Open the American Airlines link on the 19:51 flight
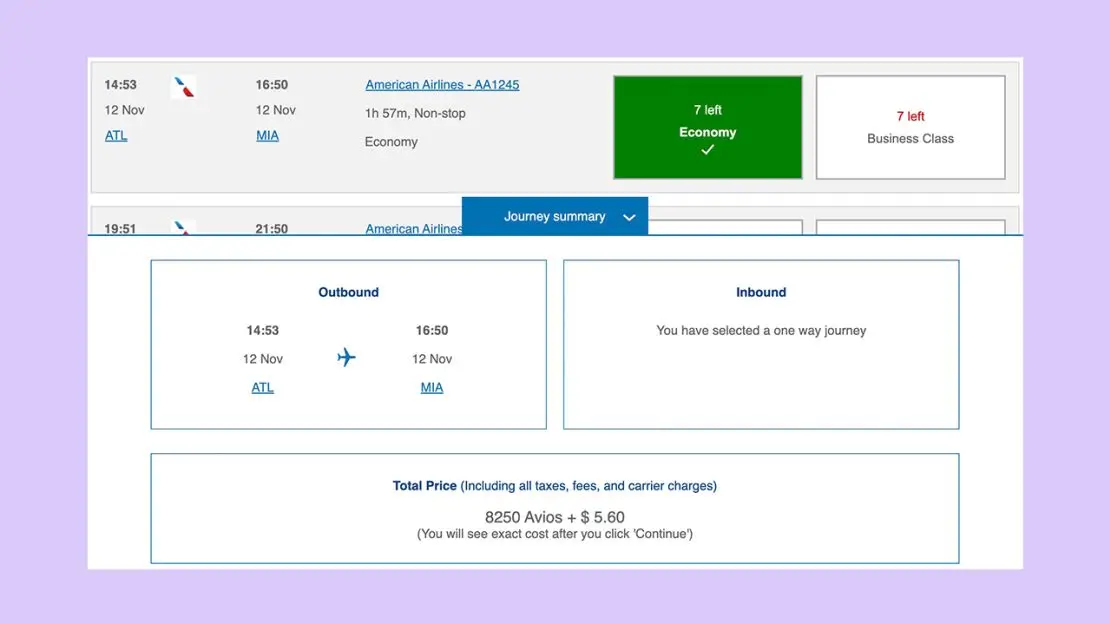1110x624 pixels. [413, 229]
